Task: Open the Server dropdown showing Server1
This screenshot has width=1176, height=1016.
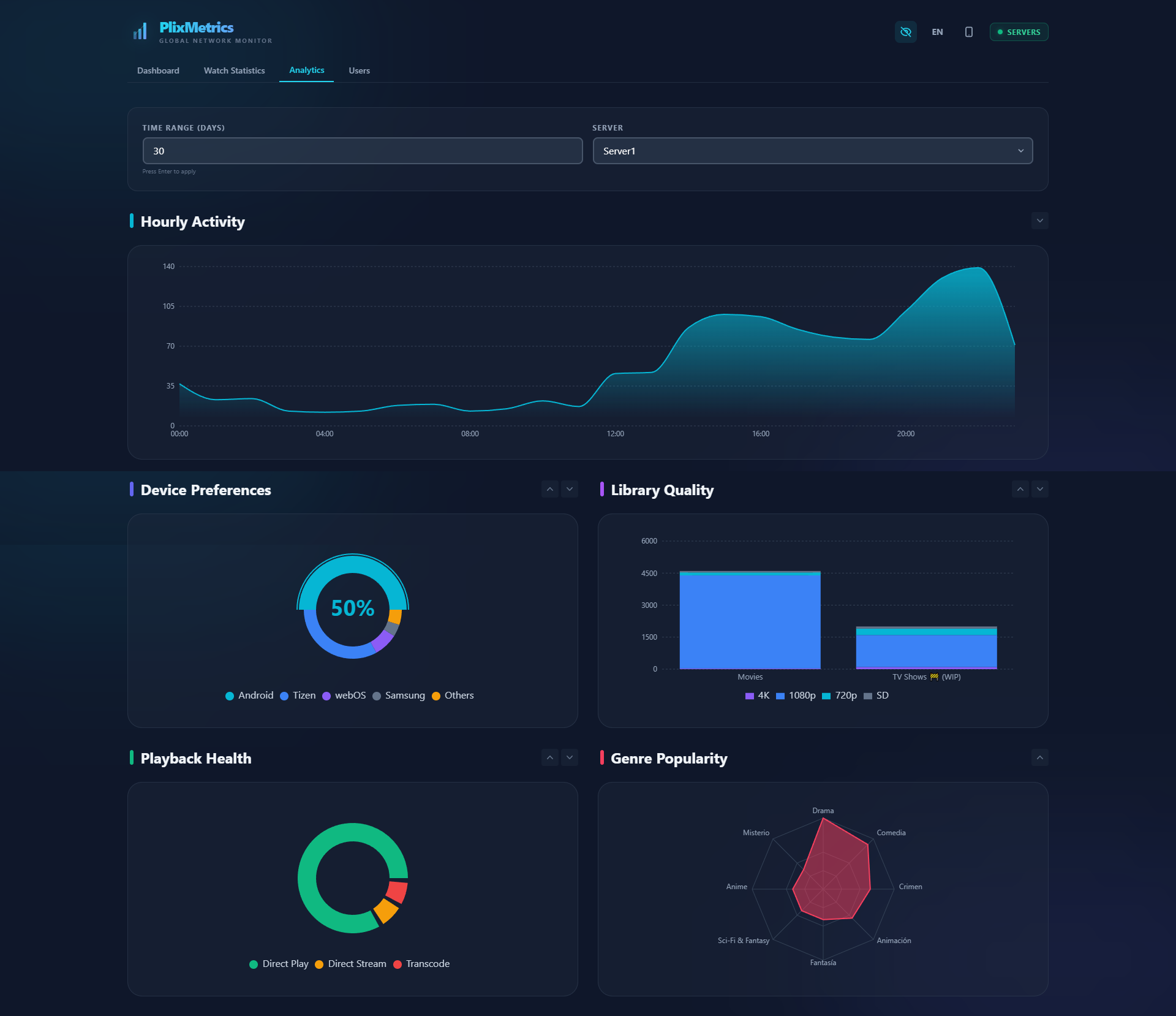Action: point(812,151)
